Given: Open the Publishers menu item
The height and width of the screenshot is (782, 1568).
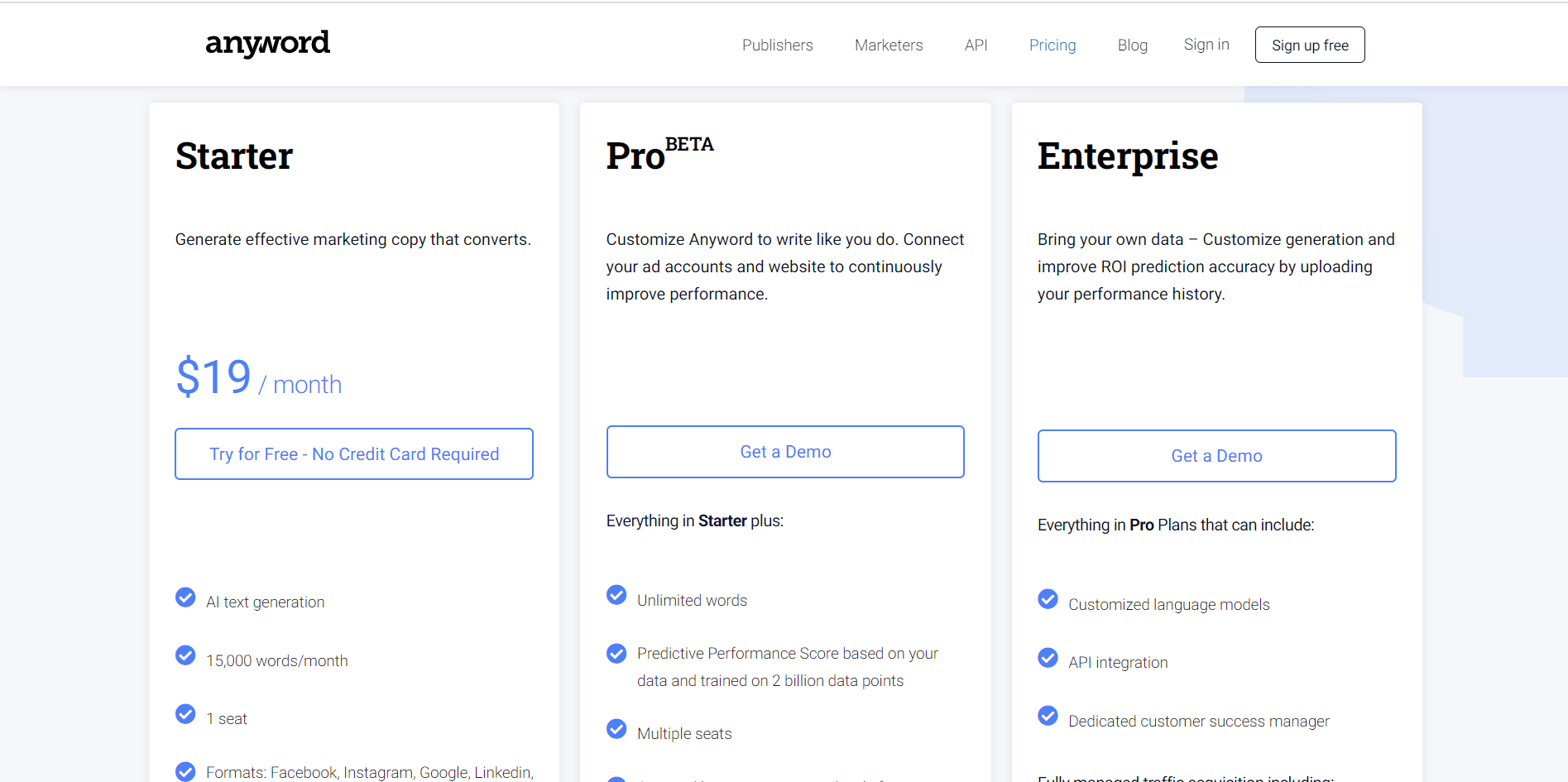Looking at the screenshot, I should (777, 45).
